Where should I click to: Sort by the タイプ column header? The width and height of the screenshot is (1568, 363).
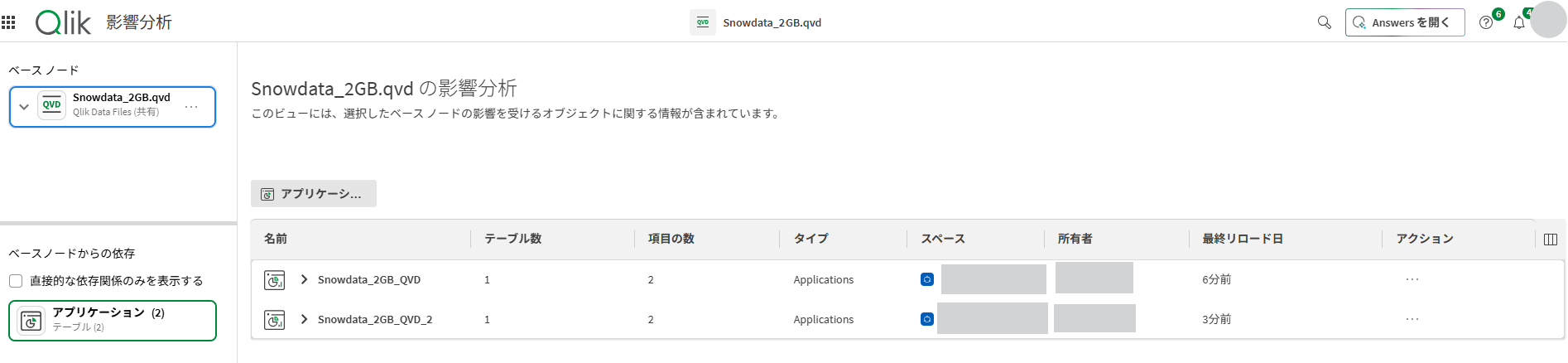811,239
